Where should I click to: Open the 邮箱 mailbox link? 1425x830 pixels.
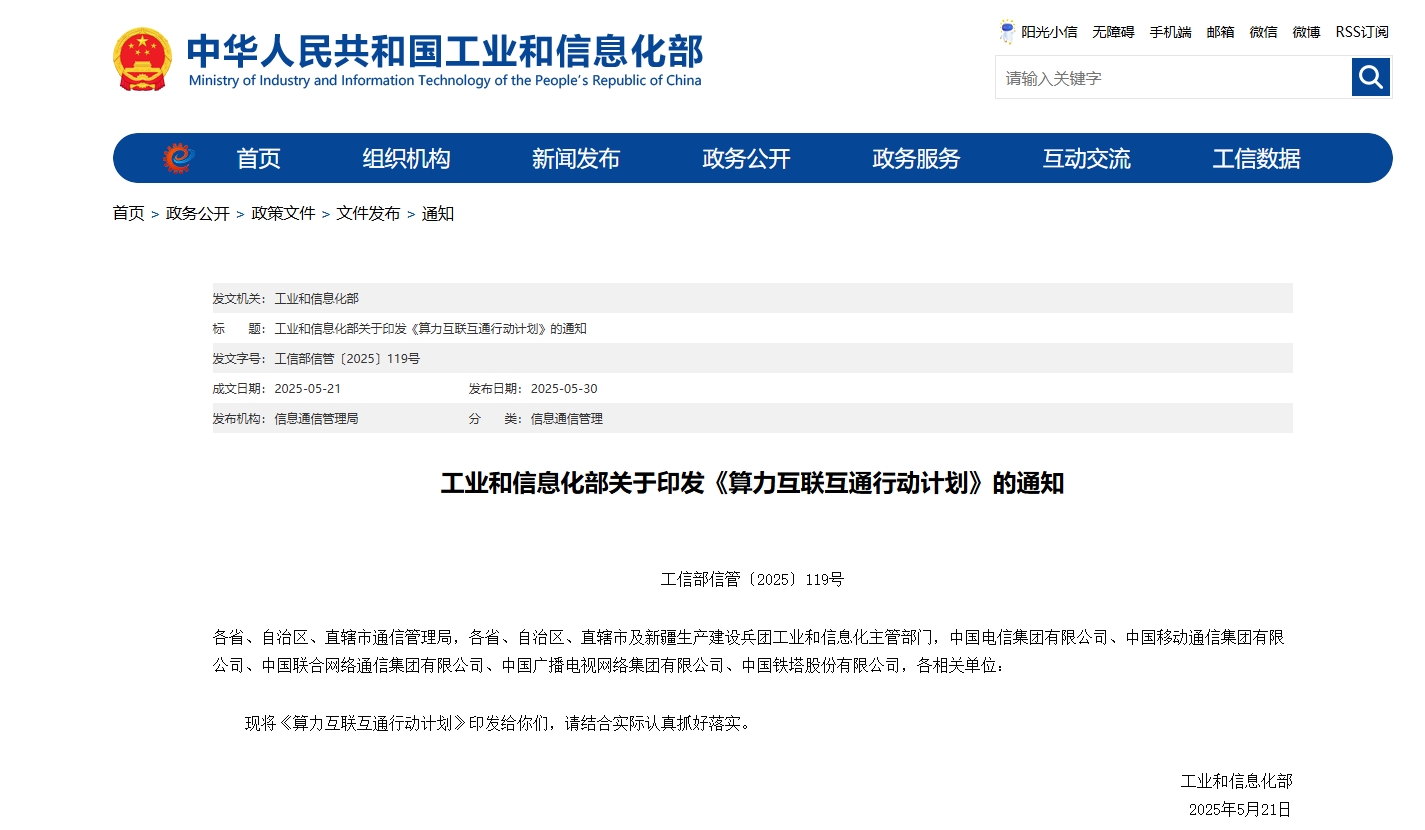(x=1220, y=32)
